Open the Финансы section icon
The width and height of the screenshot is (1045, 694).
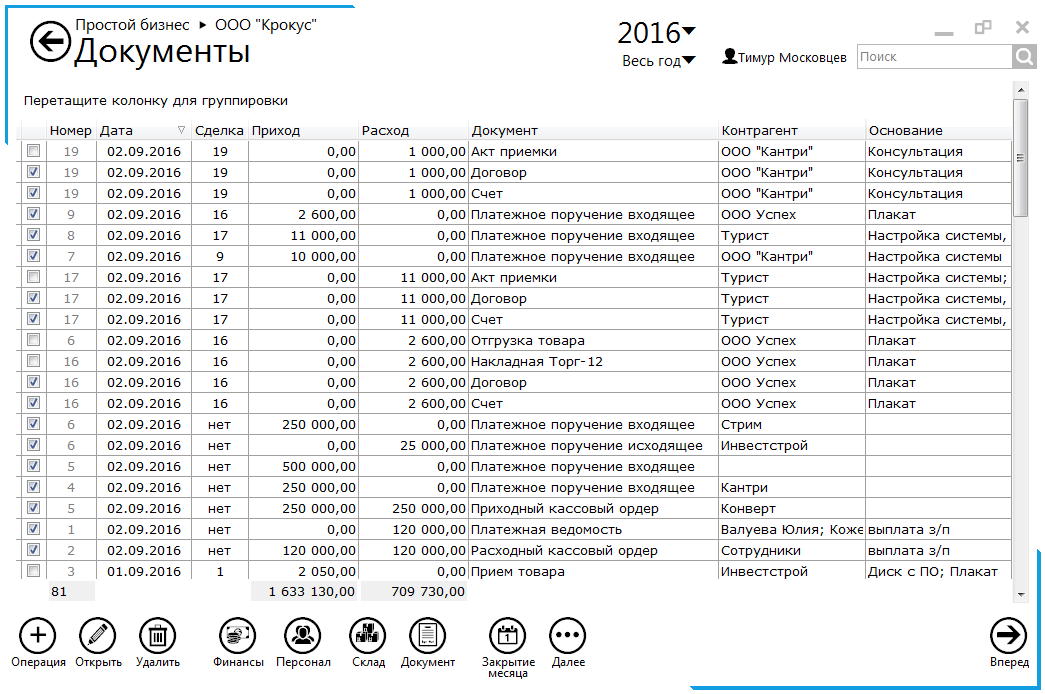[238, 635]
